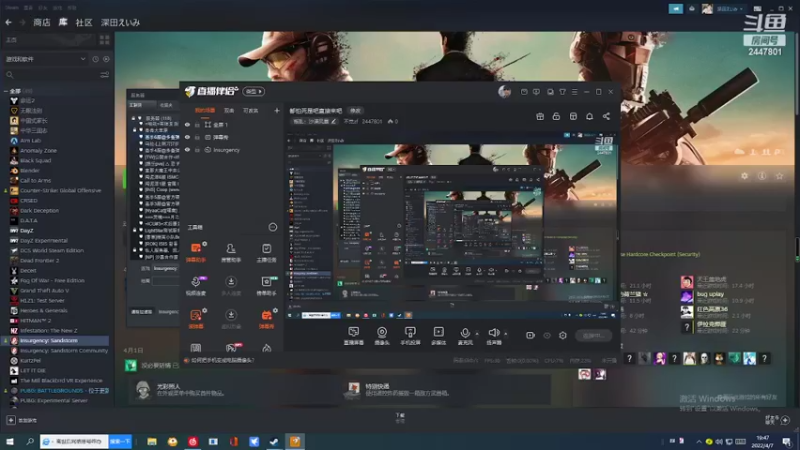Lock the Insurgency source layer
The width and height of the screenshot is (800, 450).
point(197,150)
